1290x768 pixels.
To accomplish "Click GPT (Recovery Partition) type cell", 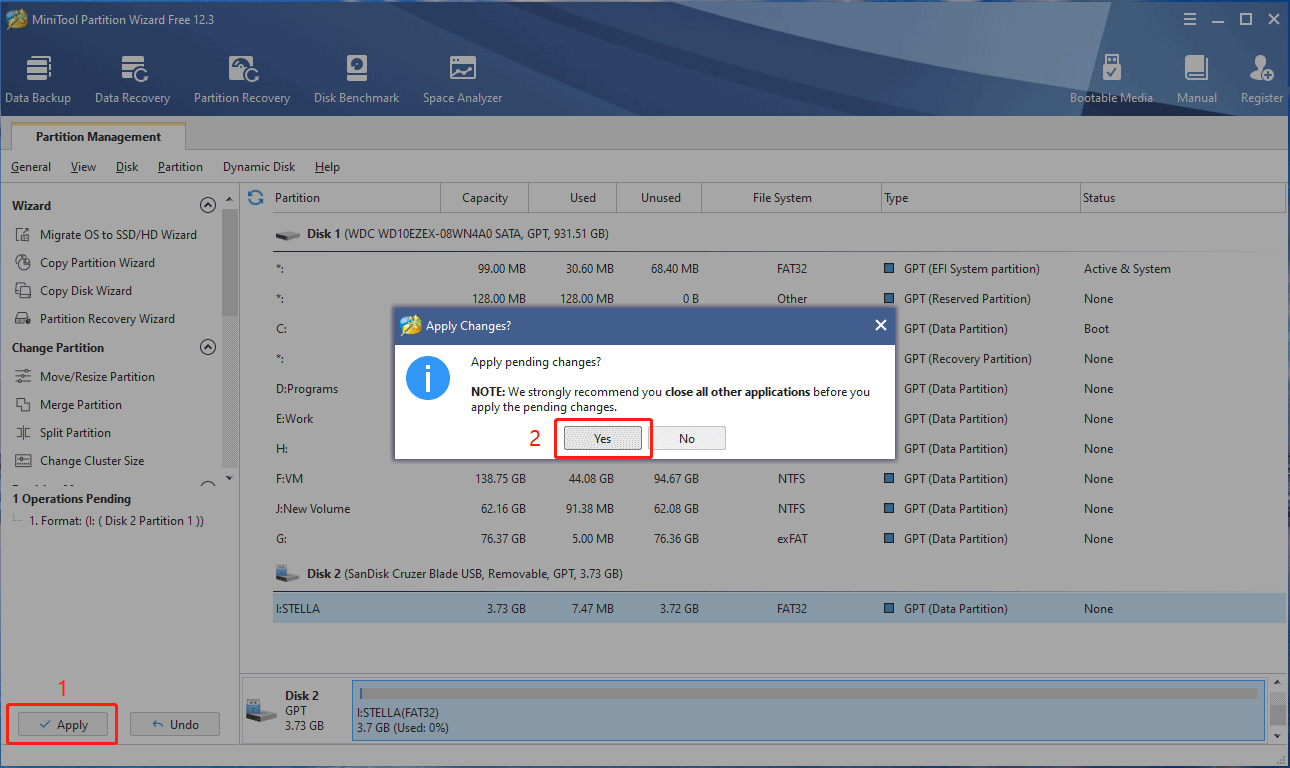I will click(967, 358).
